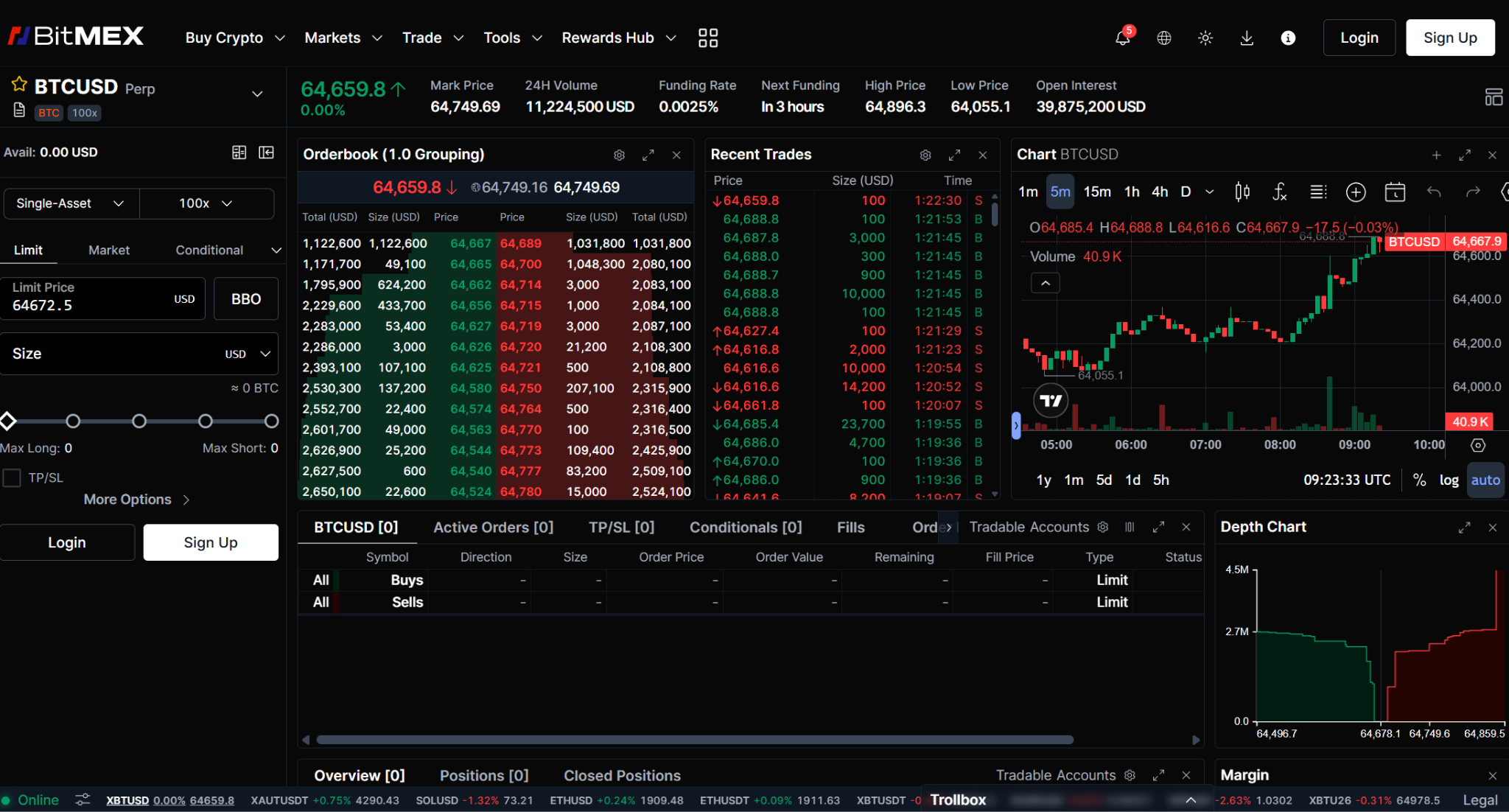Toggle chart log scale
The image size is (1509, 812).
[x=1449, y=480]
